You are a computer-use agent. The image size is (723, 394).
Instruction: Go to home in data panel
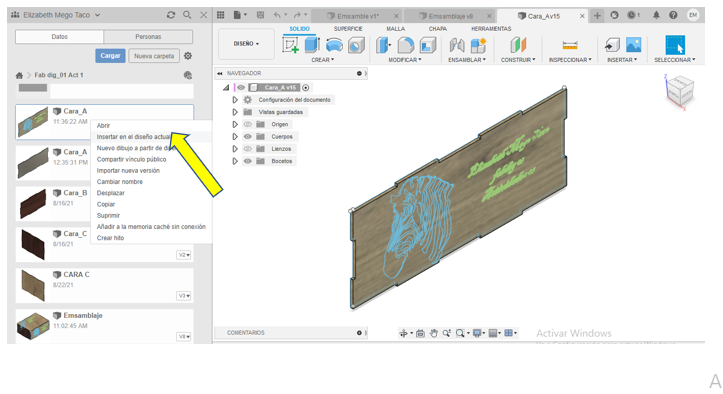tap(19, 75)
